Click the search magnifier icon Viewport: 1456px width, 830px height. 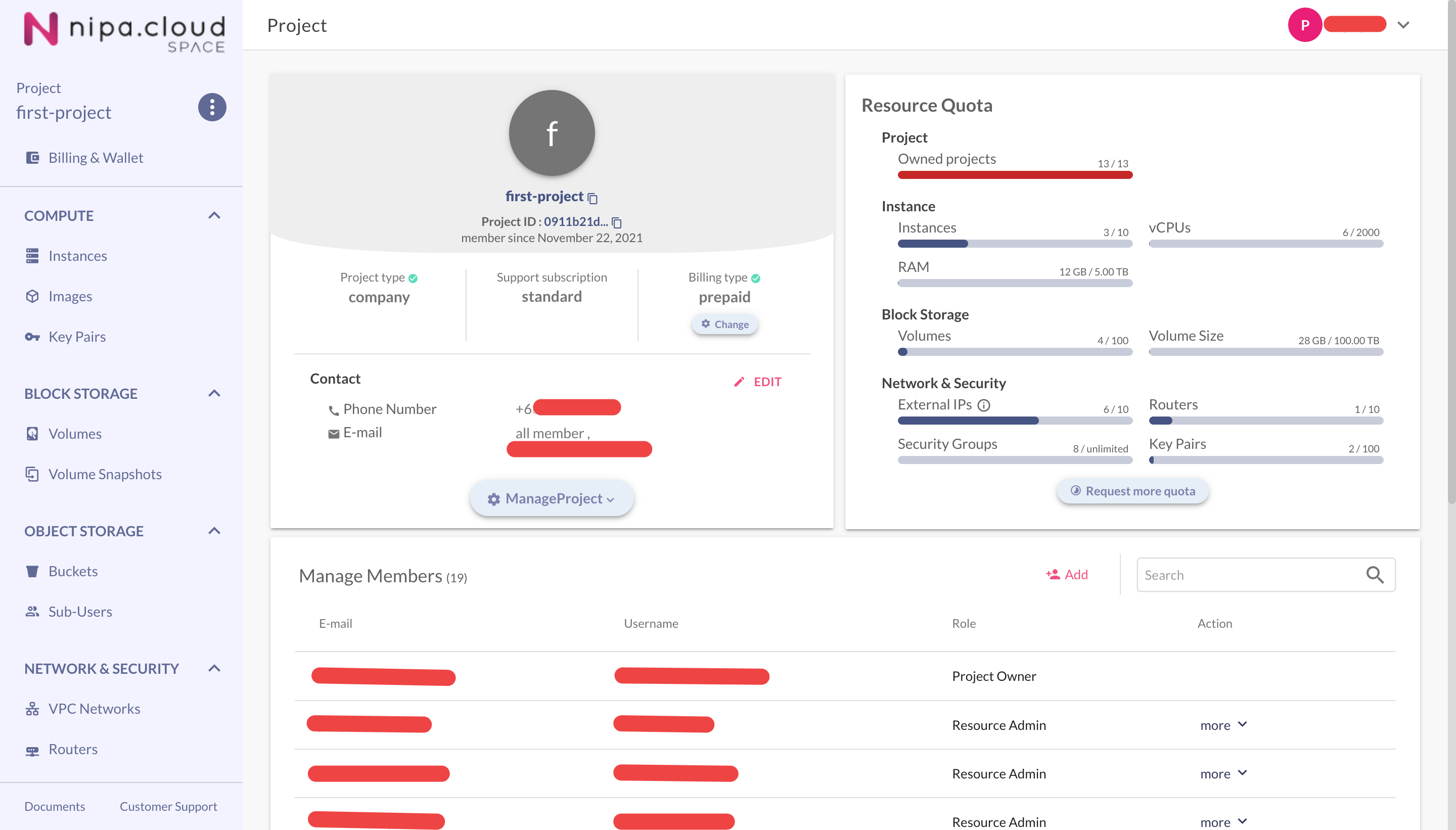[x=1375, y=575]
